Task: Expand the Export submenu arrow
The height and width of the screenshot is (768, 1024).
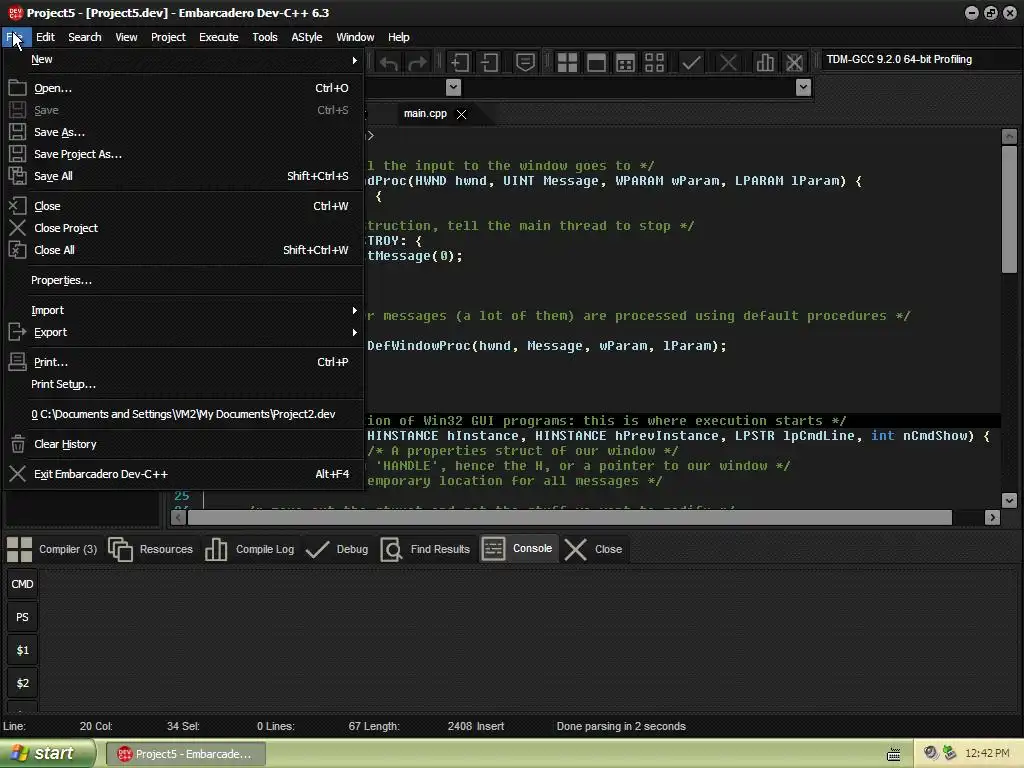Action: pyautogui.click(x=355, y=332)
